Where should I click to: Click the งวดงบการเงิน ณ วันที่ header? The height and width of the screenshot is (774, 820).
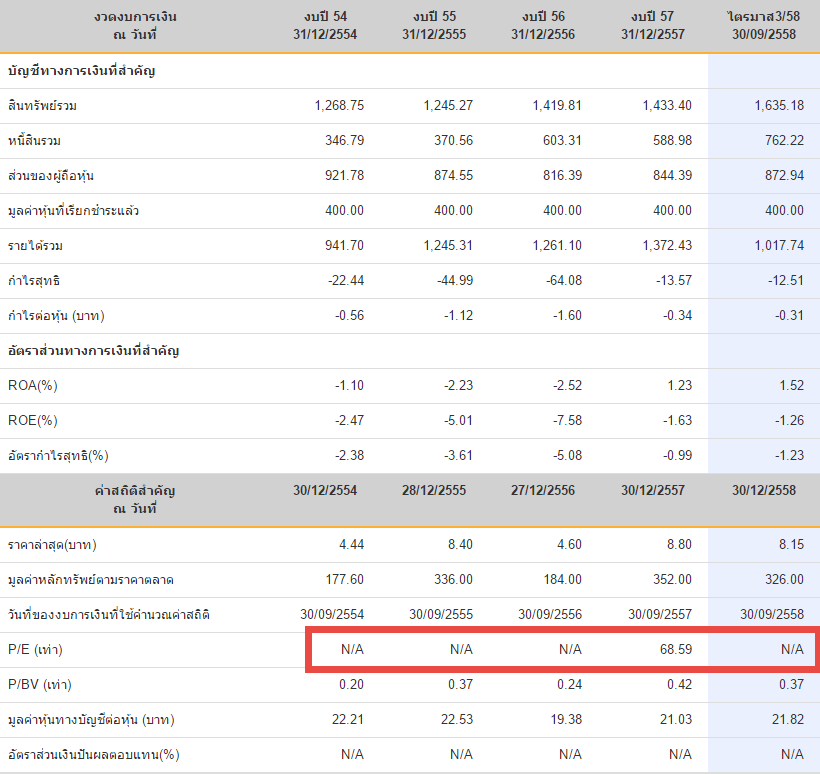tap(135, 26)
